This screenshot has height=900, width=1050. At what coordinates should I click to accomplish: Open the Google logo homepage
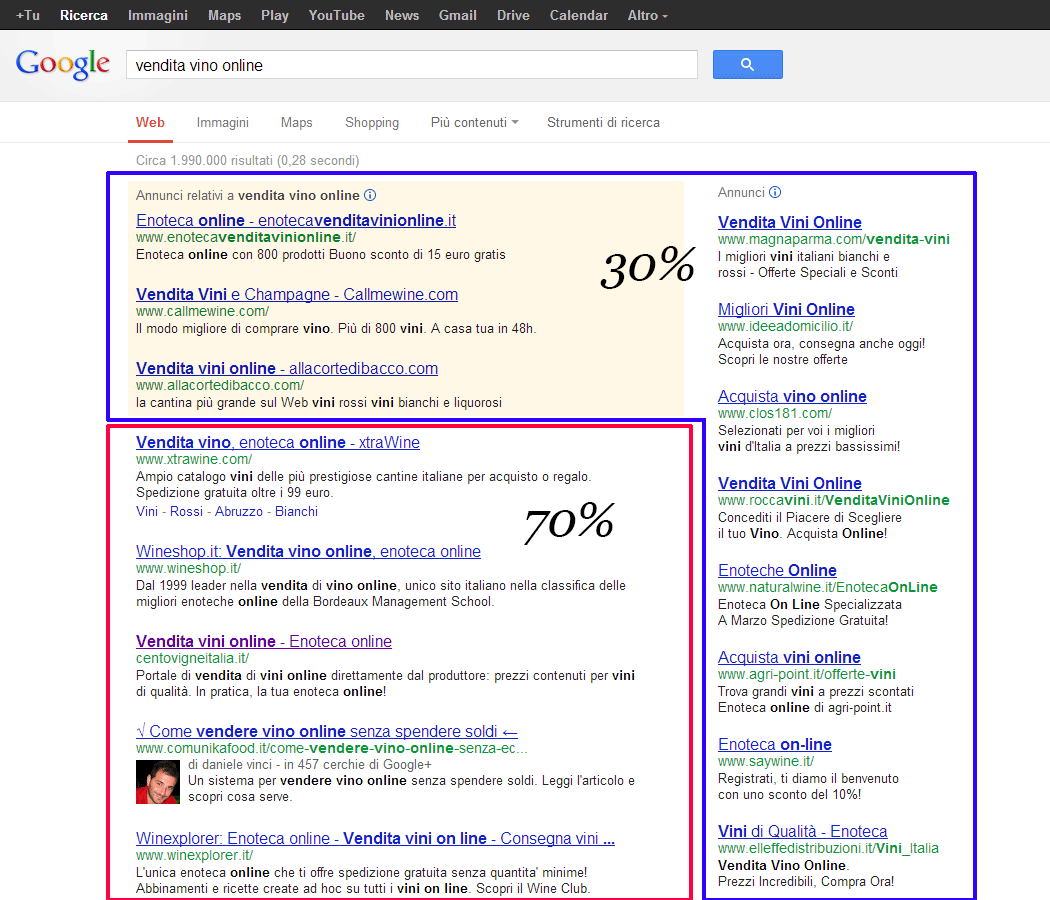click(x=62, y=64)
